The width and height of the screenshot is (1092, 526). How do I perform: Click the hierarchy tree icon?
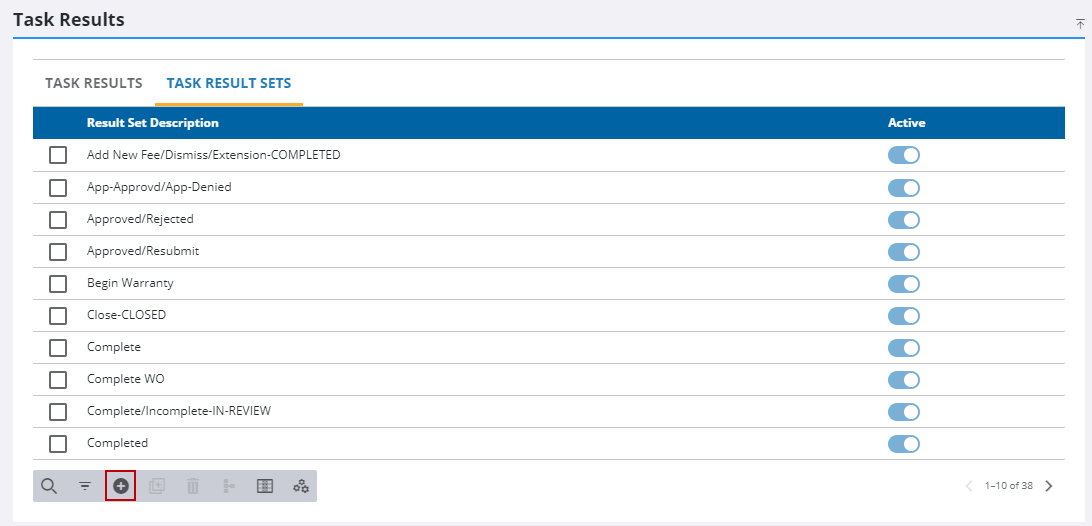[229, 486]
